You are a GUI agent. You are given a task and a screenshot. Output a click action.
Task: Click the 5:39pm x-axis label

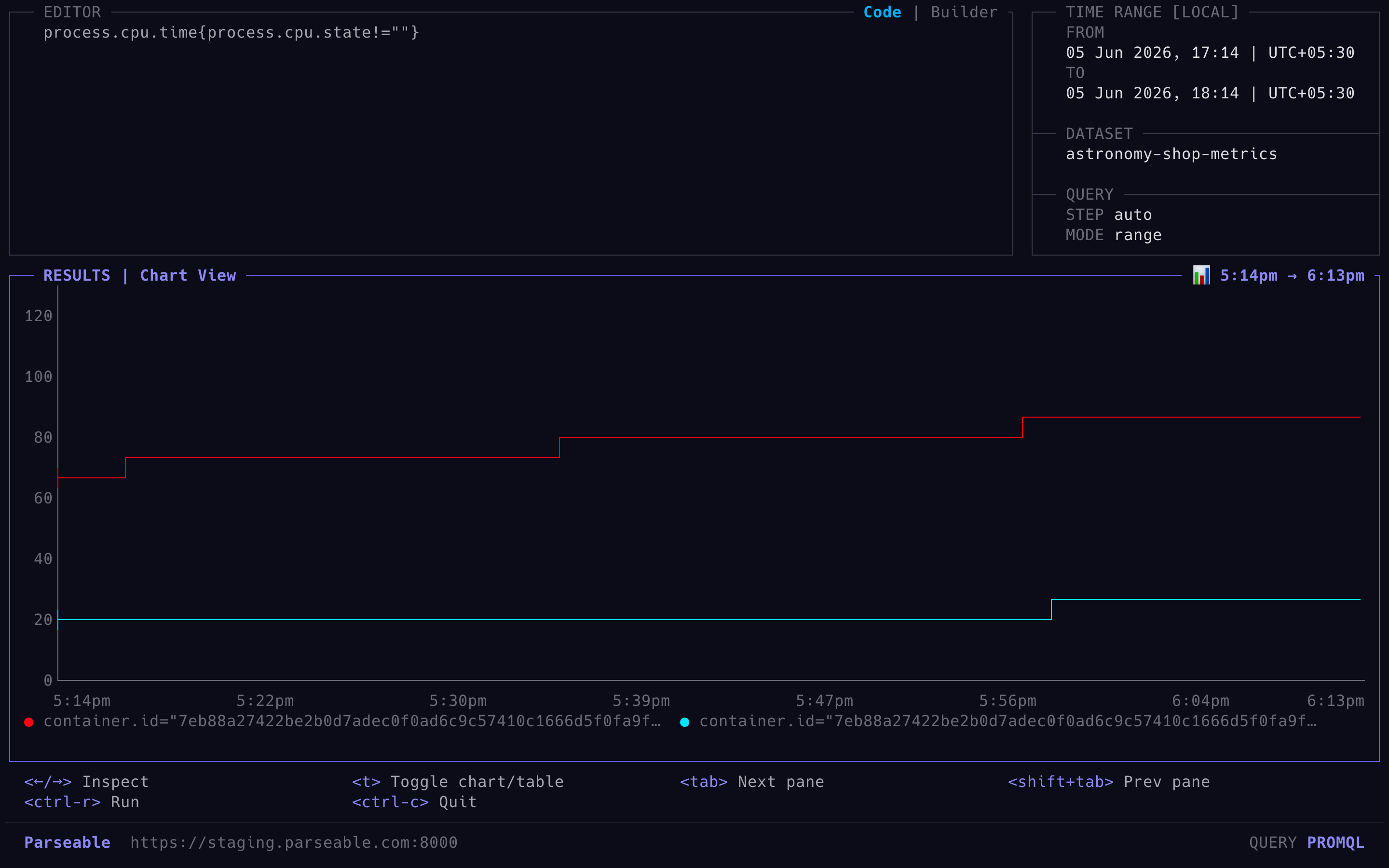pos(641,701)
